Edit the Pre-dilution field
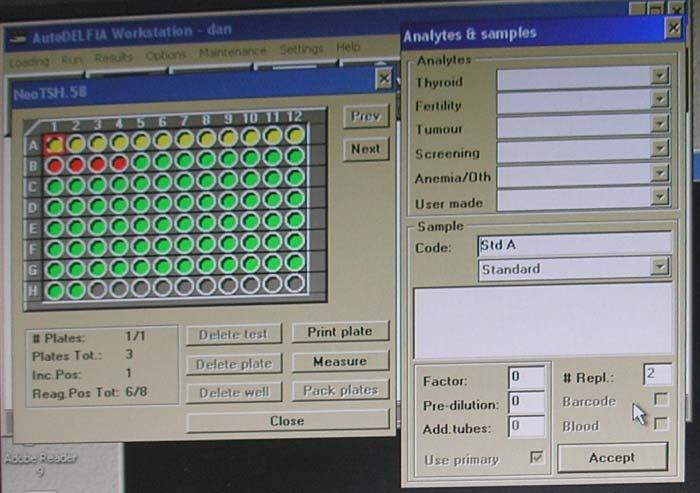This screenshot has width=700, height=493. [x=527, y=401]
